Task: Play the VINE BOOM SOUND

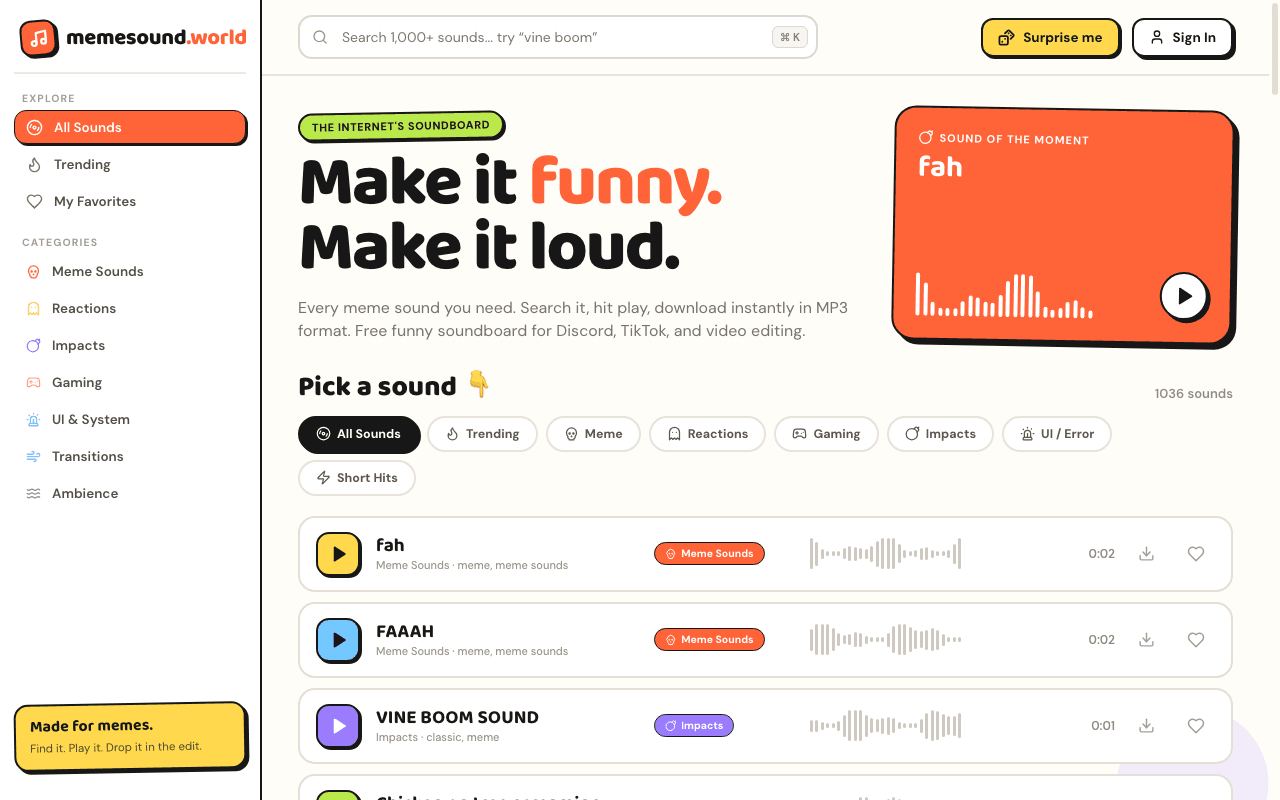Action: [338, 726]
